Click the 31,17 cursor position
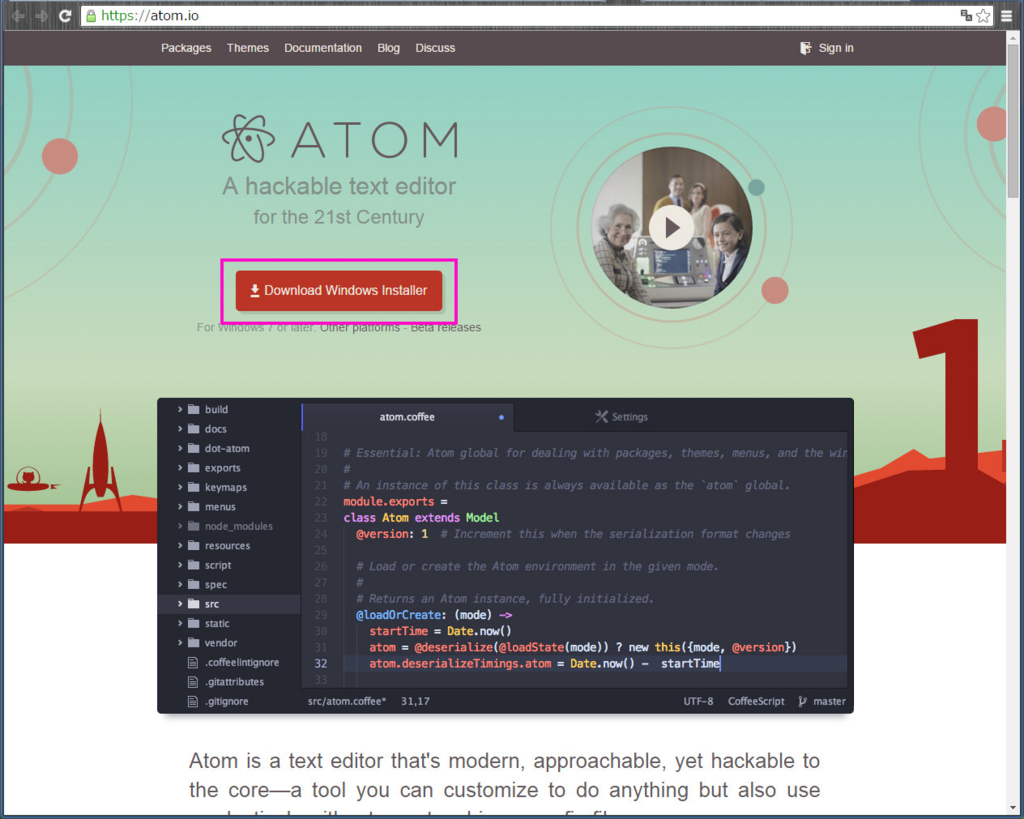The image size is (1024, 819). point(415,701)
